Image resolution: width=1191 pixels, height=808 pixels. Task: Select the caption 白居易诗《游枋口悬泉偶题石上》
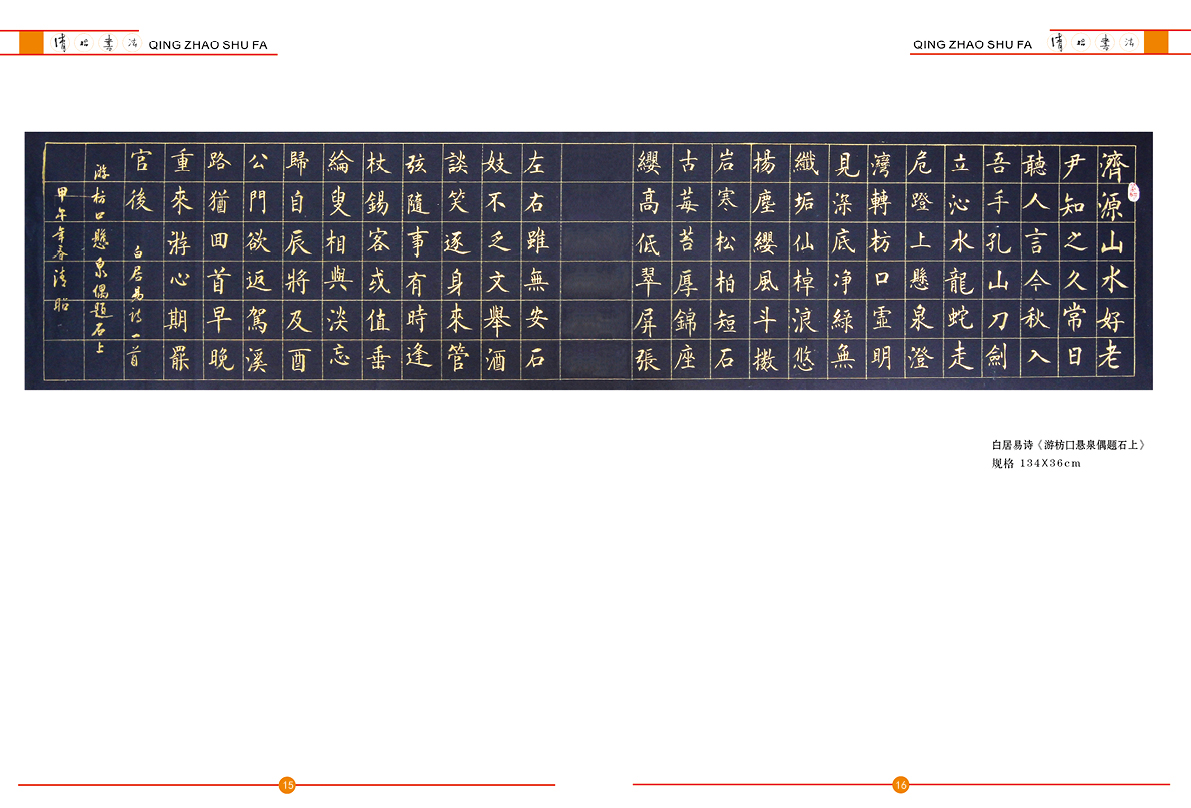(1067, 445)
